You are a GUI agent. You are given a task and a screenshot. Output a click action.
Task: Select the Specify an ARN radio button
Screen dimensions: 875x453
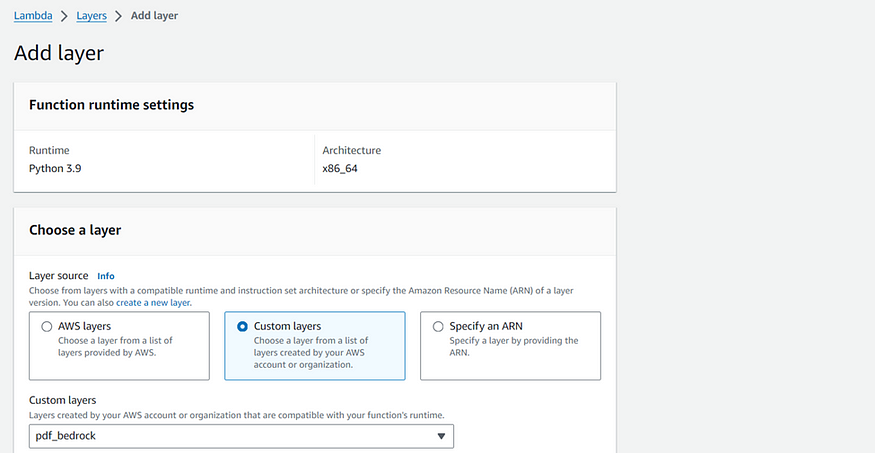click(438, 326)
